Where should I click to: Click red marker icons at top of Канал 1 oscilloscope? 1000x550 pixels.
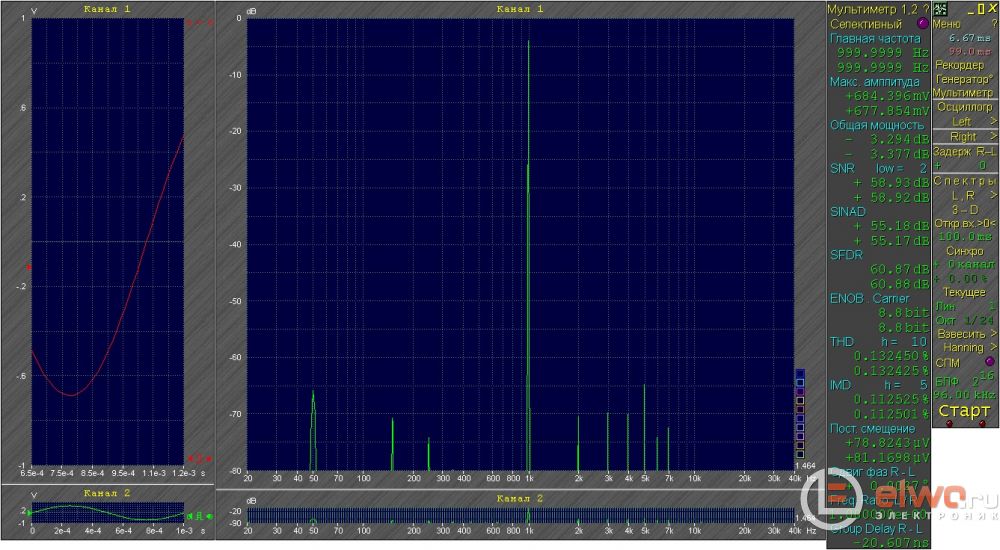click(200, 22)
